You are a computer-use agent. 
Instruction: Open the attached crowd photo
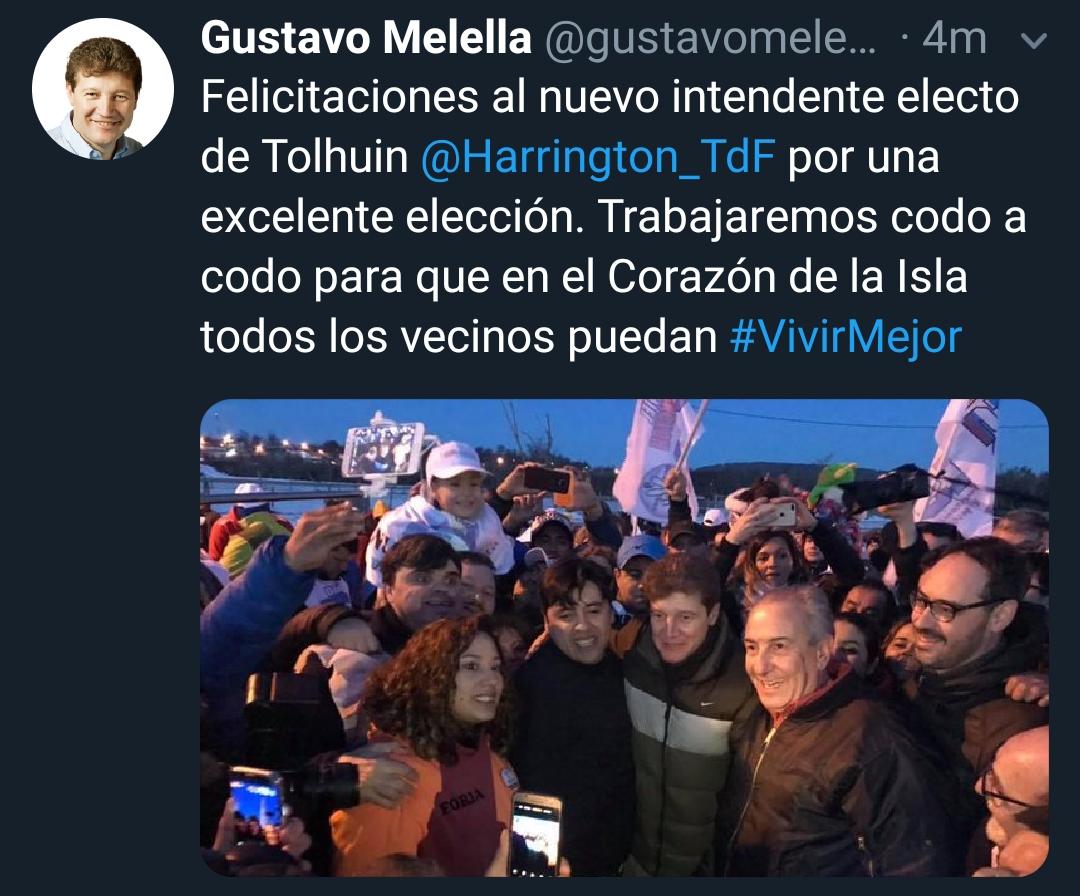[x=624, y=638]
